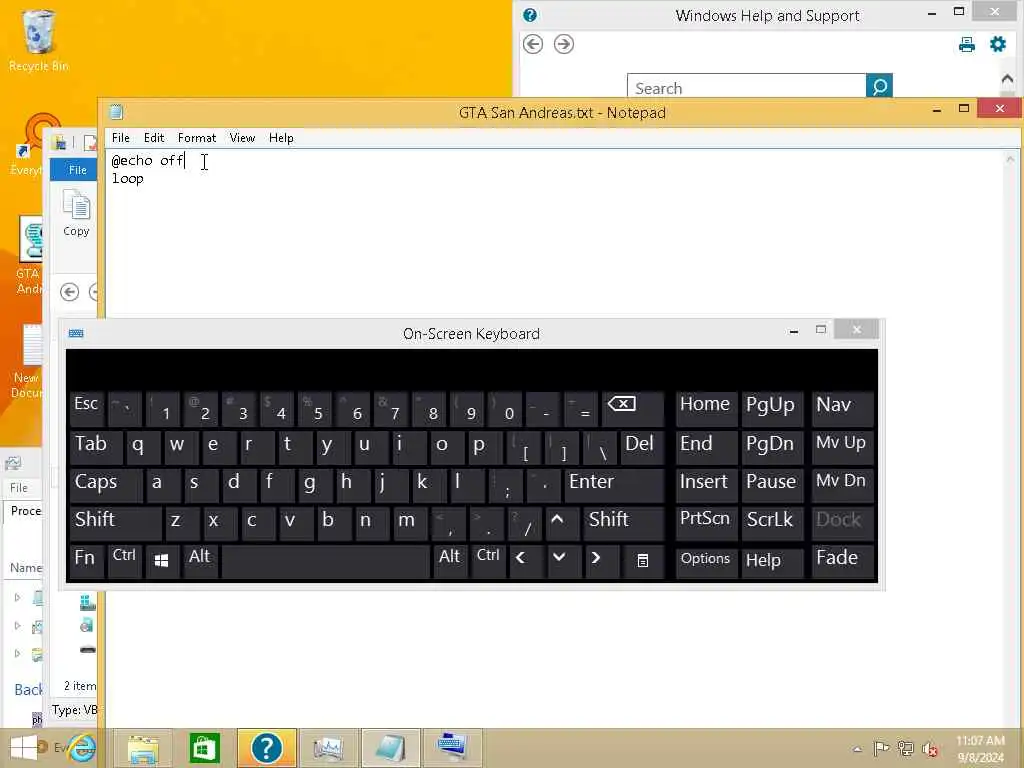Click the Esc key
Image resolution: width=1024 pixels, height=768 pixels.
(x=87, y=409)
